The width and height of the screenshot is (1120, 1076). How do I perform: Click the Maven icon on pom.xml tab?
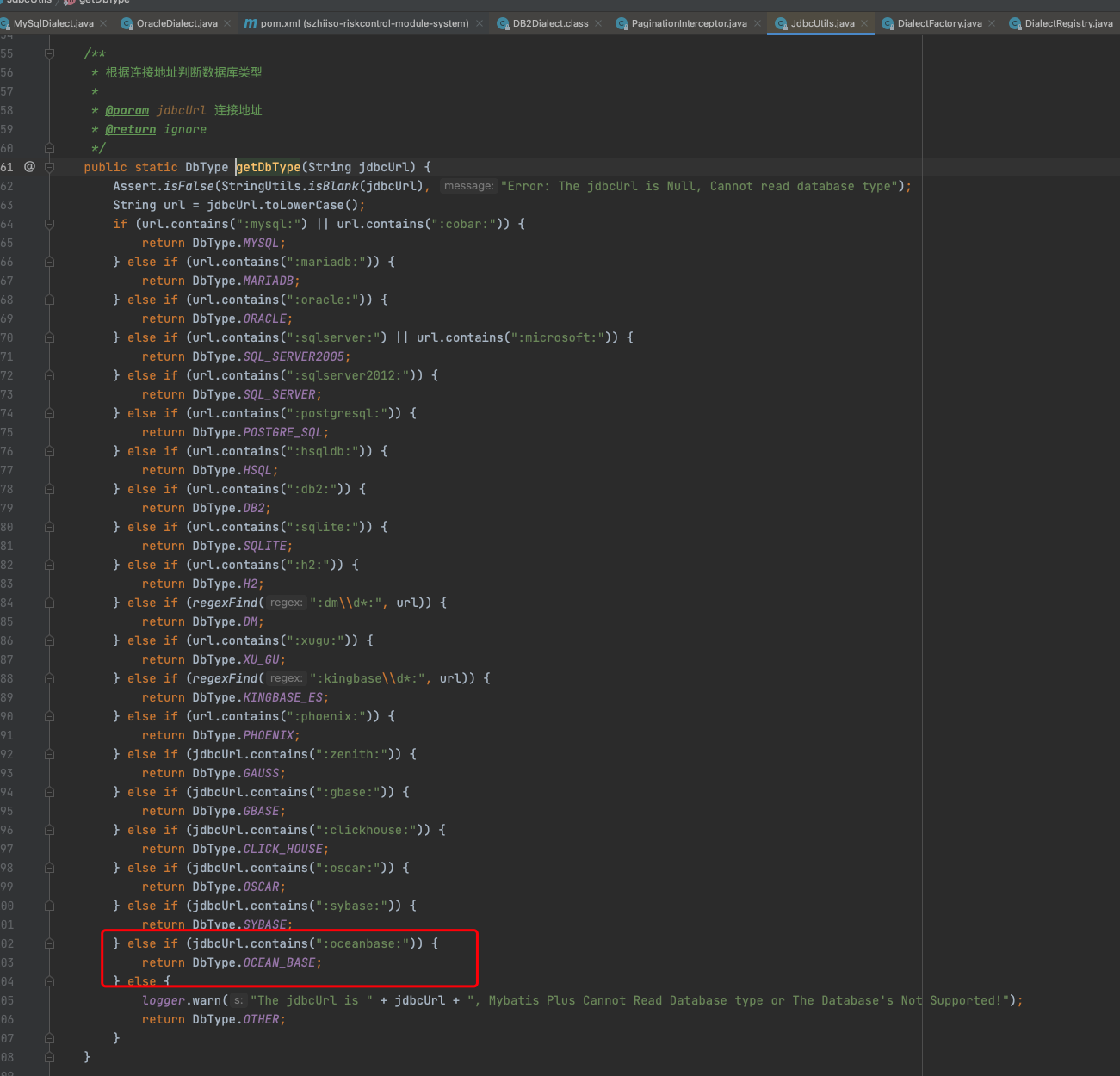click(x=250, y=23)
